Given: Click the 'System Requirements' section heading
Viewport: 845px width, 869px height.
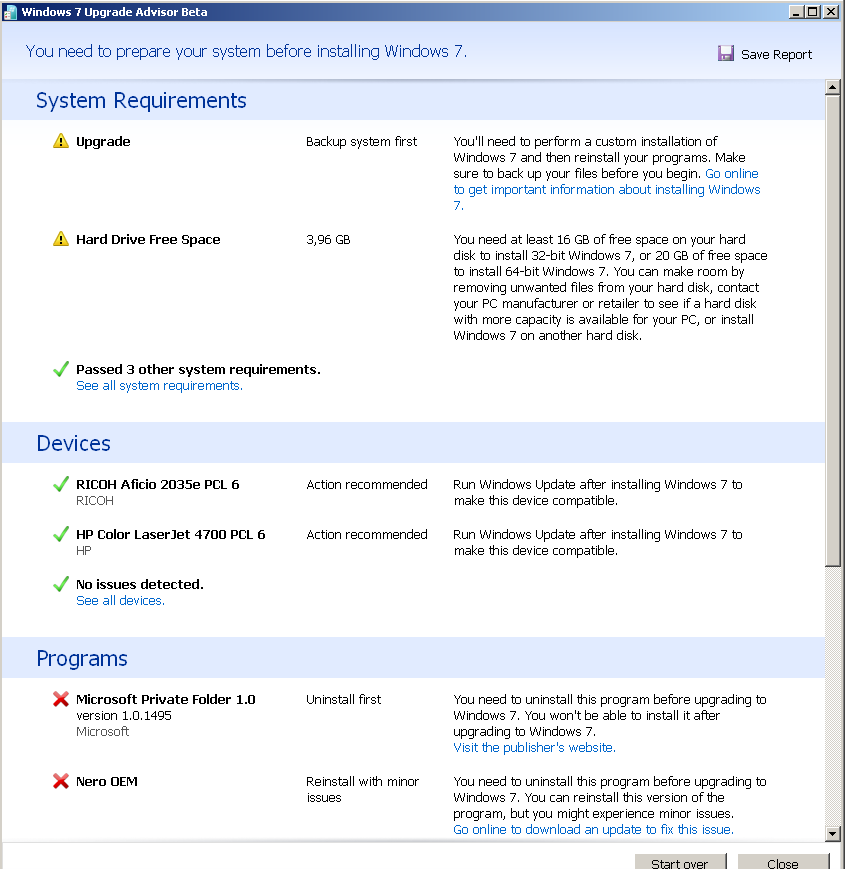Looking at the screenshot, I should 141,100.
